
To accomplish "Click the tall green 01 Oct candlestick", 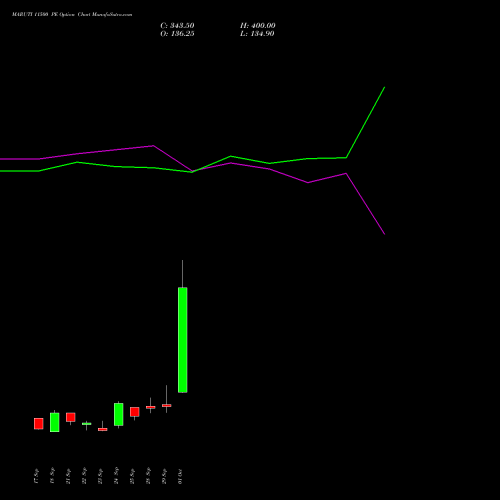I will tap(182, 340).
